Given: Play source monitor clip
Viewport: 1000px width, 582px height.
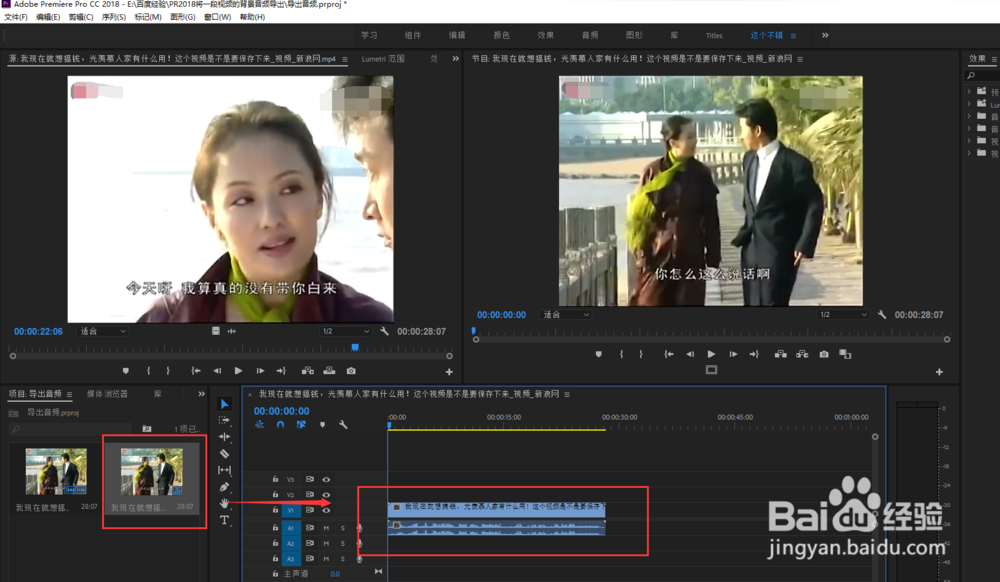Looking at the screenshot, I should coord(239,371).
